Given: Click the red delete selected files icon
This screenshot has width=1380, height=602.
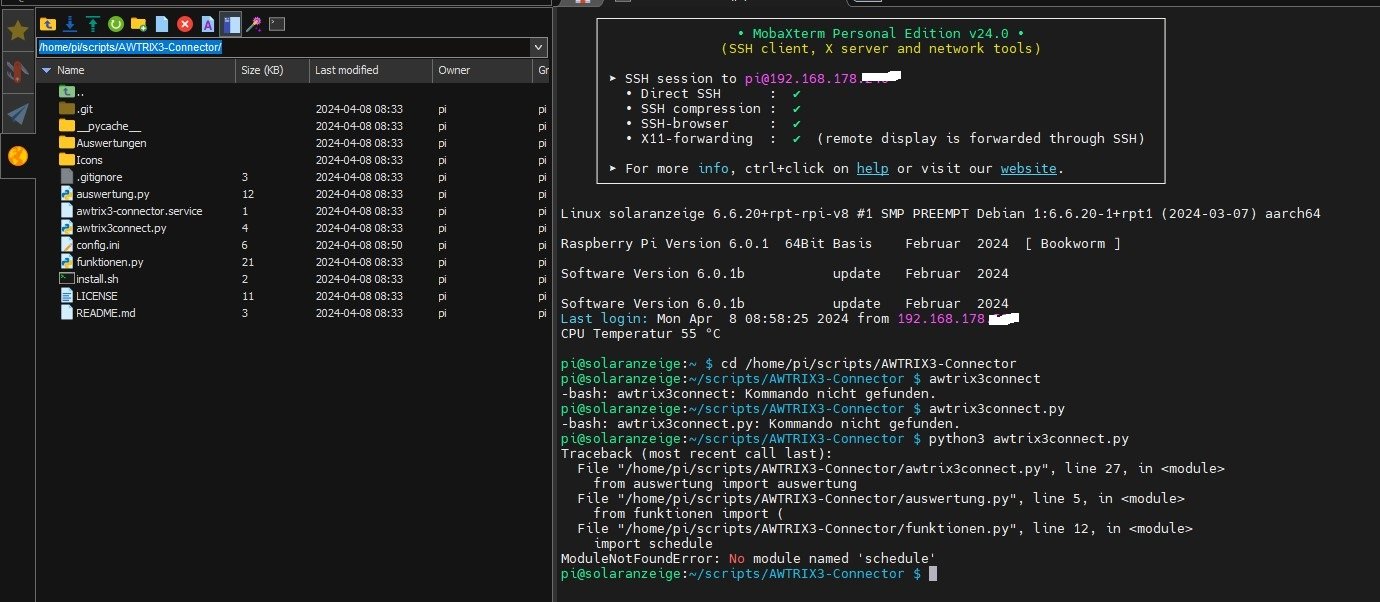Looking at the screenshot, I should (x=185, y=23).
